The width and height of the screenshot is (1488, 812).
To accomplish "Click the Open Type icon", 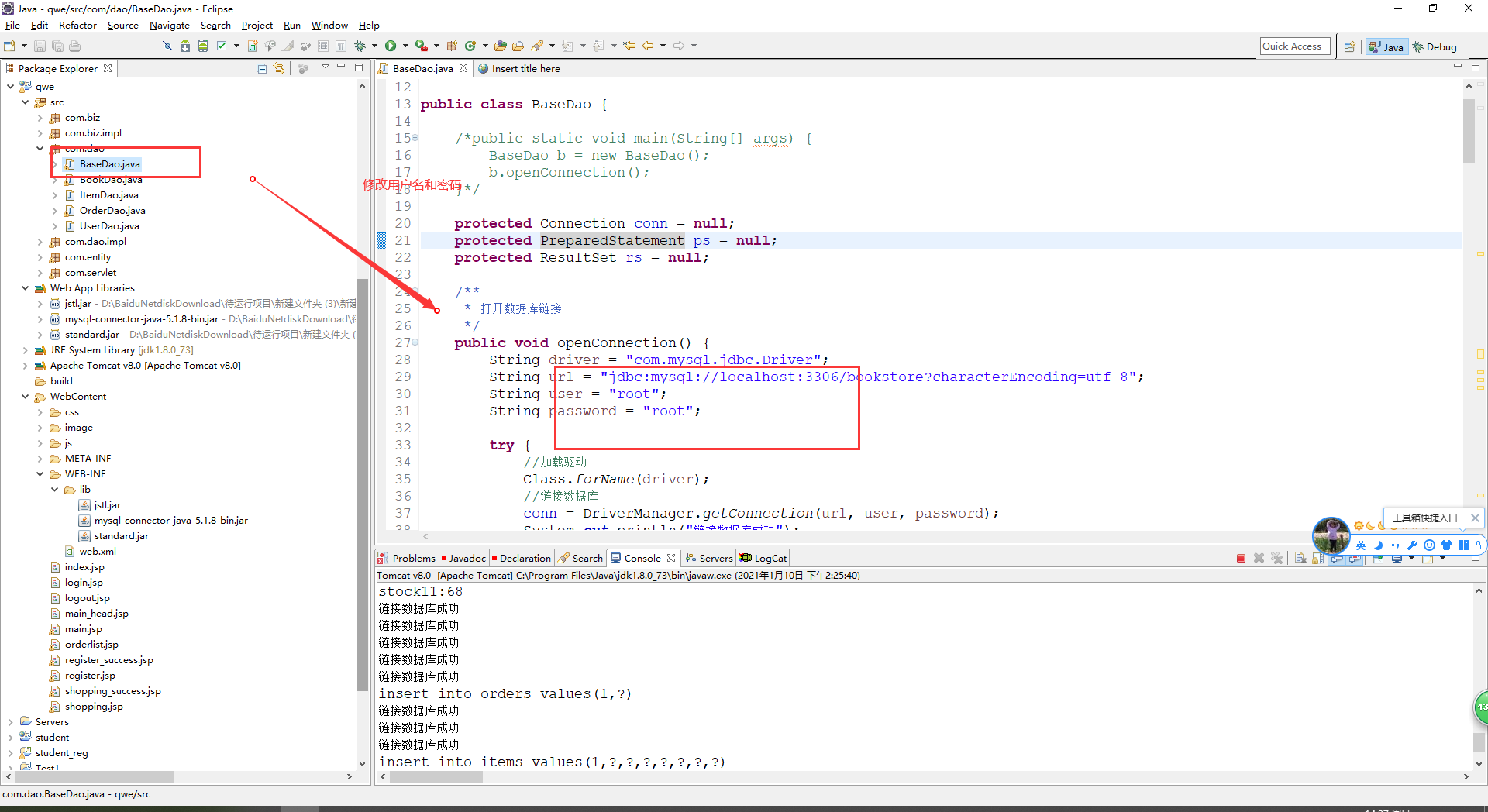I will pos(501,46).
